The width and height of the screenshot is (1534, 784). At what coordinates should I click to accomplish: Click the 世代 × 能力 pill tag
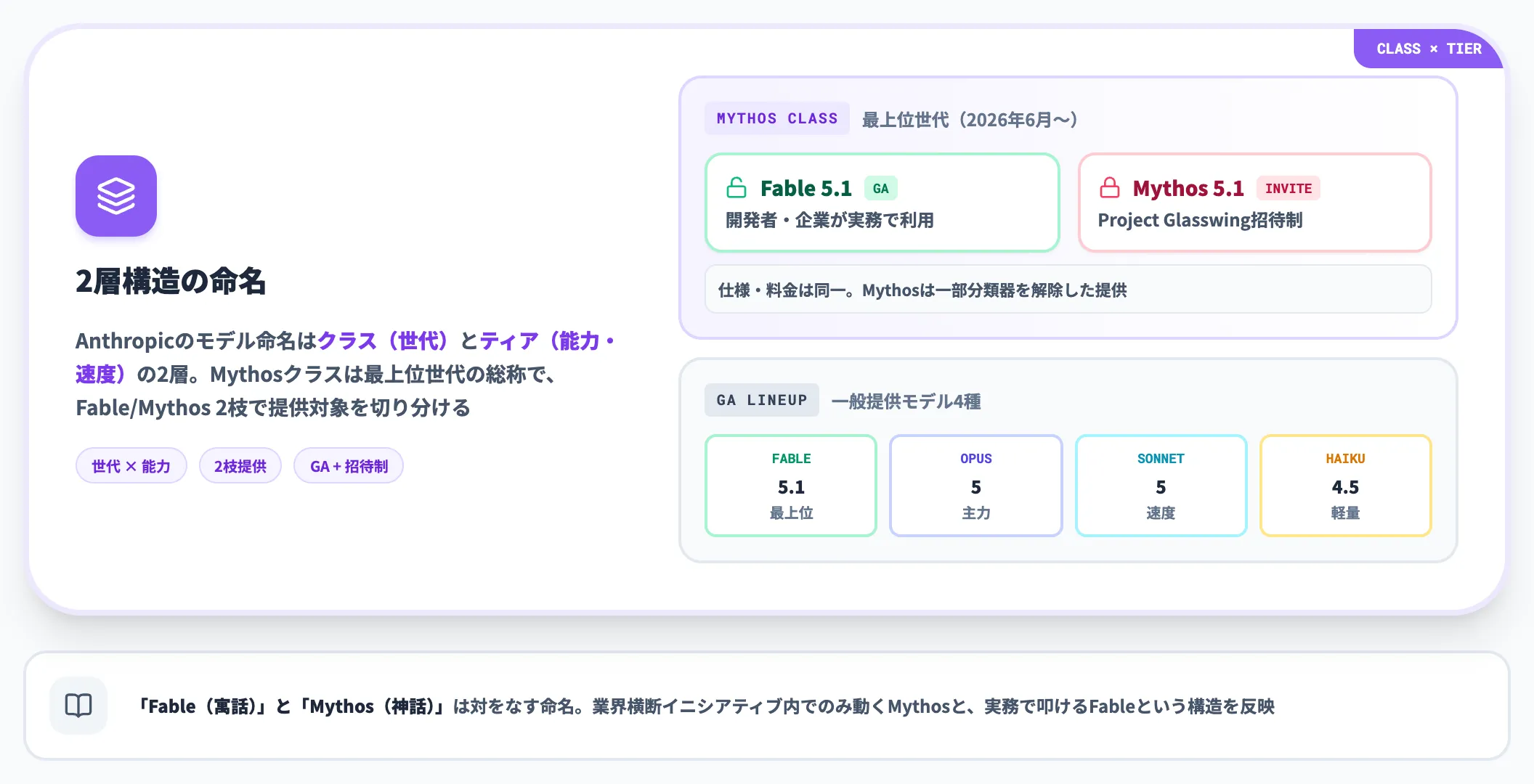(x=131, y=466)
